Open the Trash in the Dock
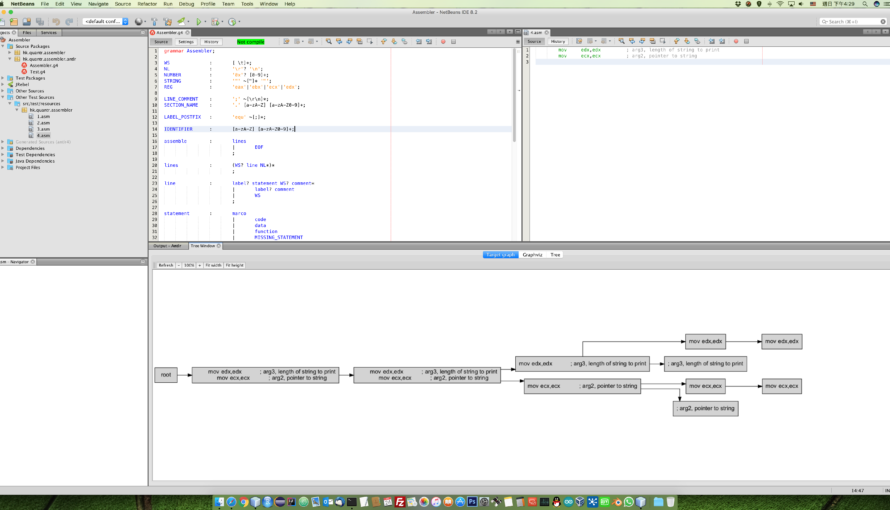 (670, 501)
